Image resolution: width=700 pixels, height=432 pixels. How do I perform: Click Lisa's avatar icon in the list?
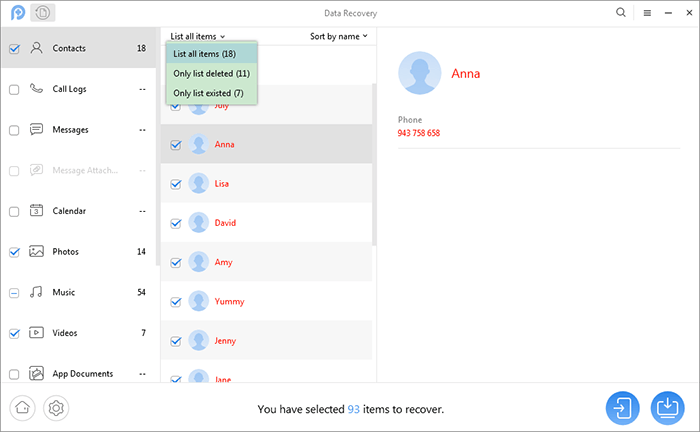tap(199, 183)
